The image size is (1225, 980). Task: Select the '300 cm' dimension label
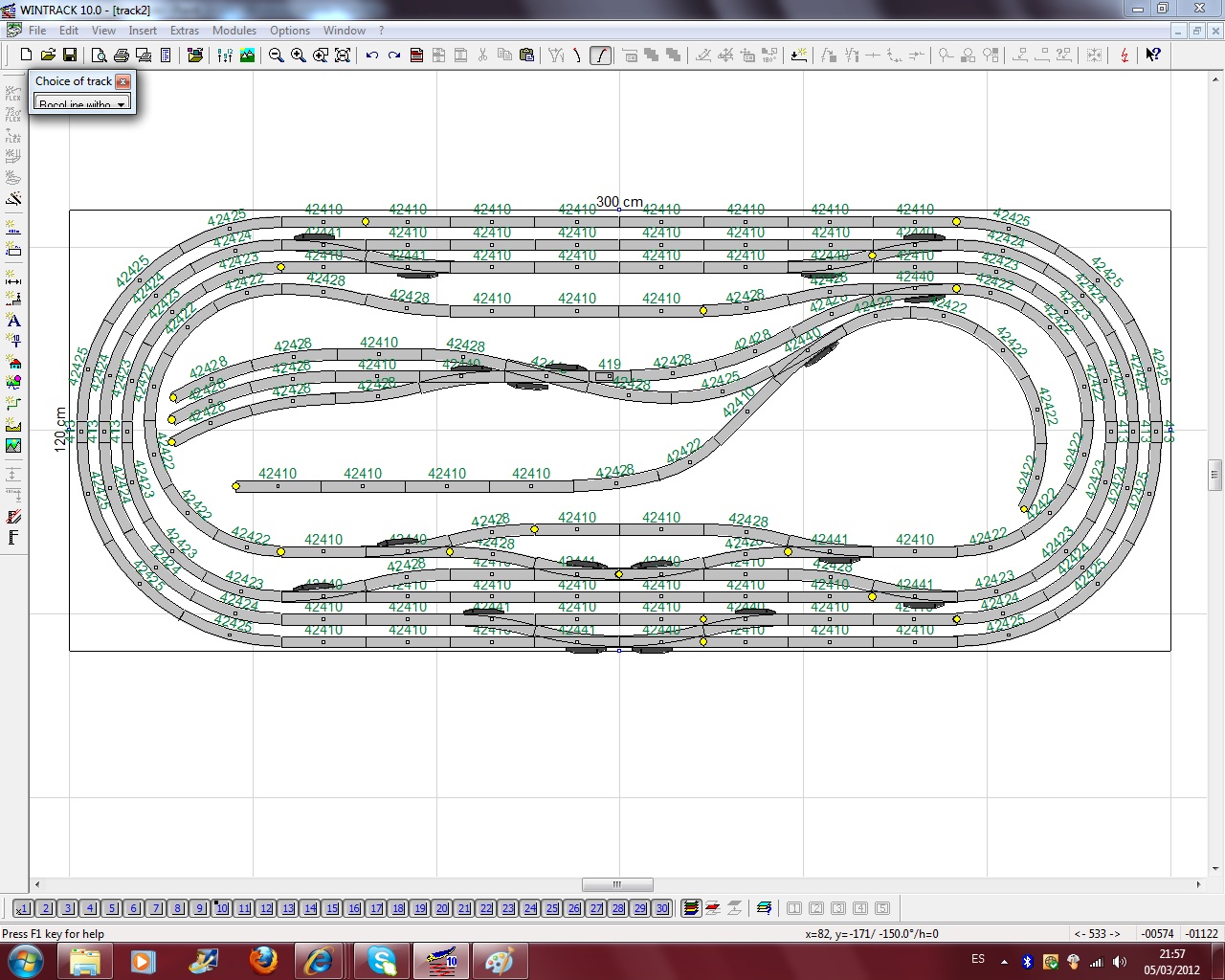click(620, 202)
